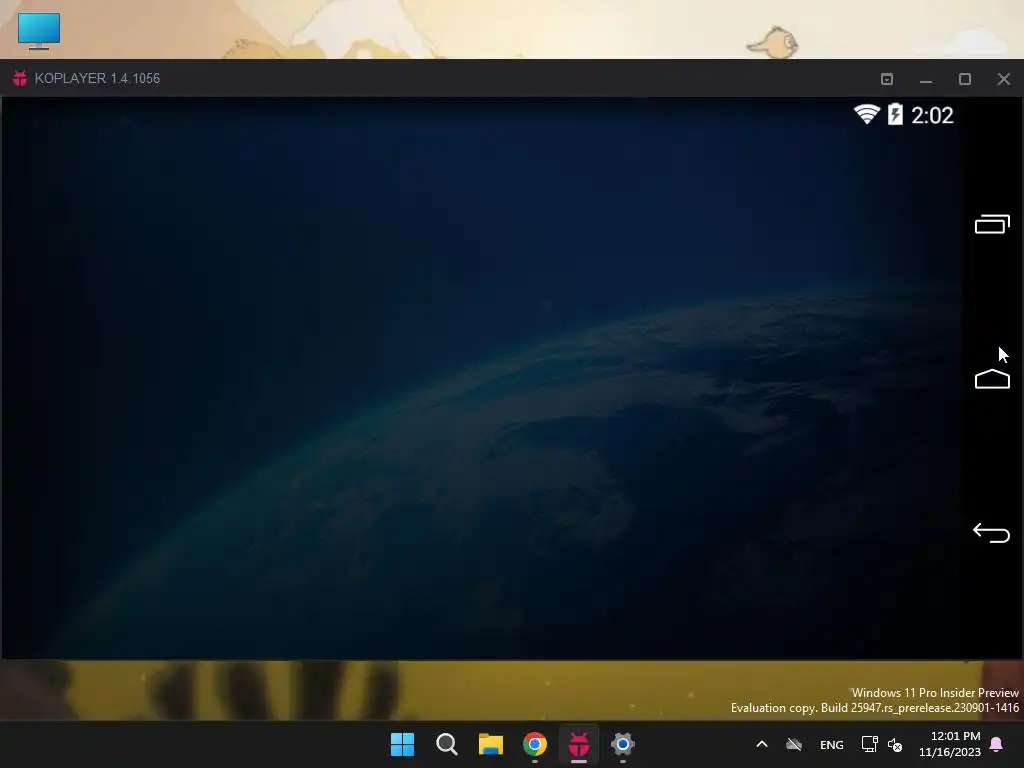Show hidden system tray icons
1024x768 pixels.
[761, 744]
